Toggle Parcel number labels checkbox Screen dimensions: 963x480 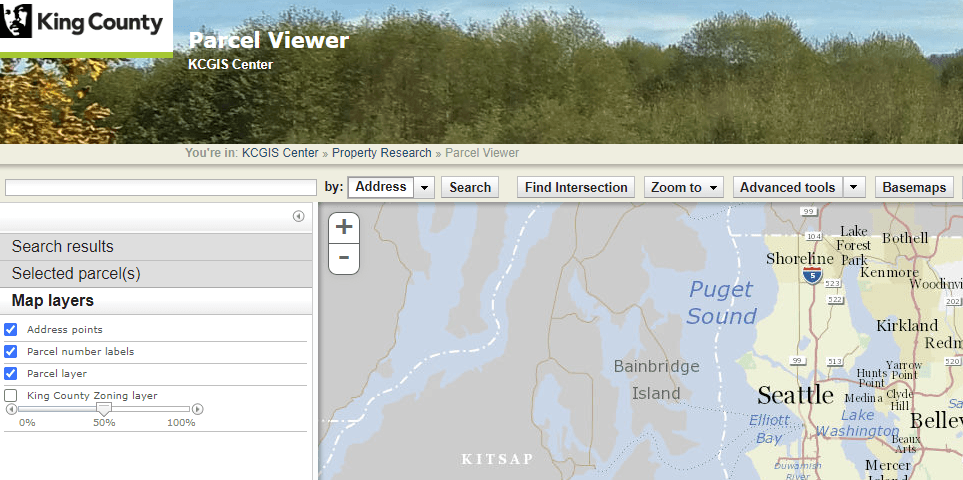(11, 351)
